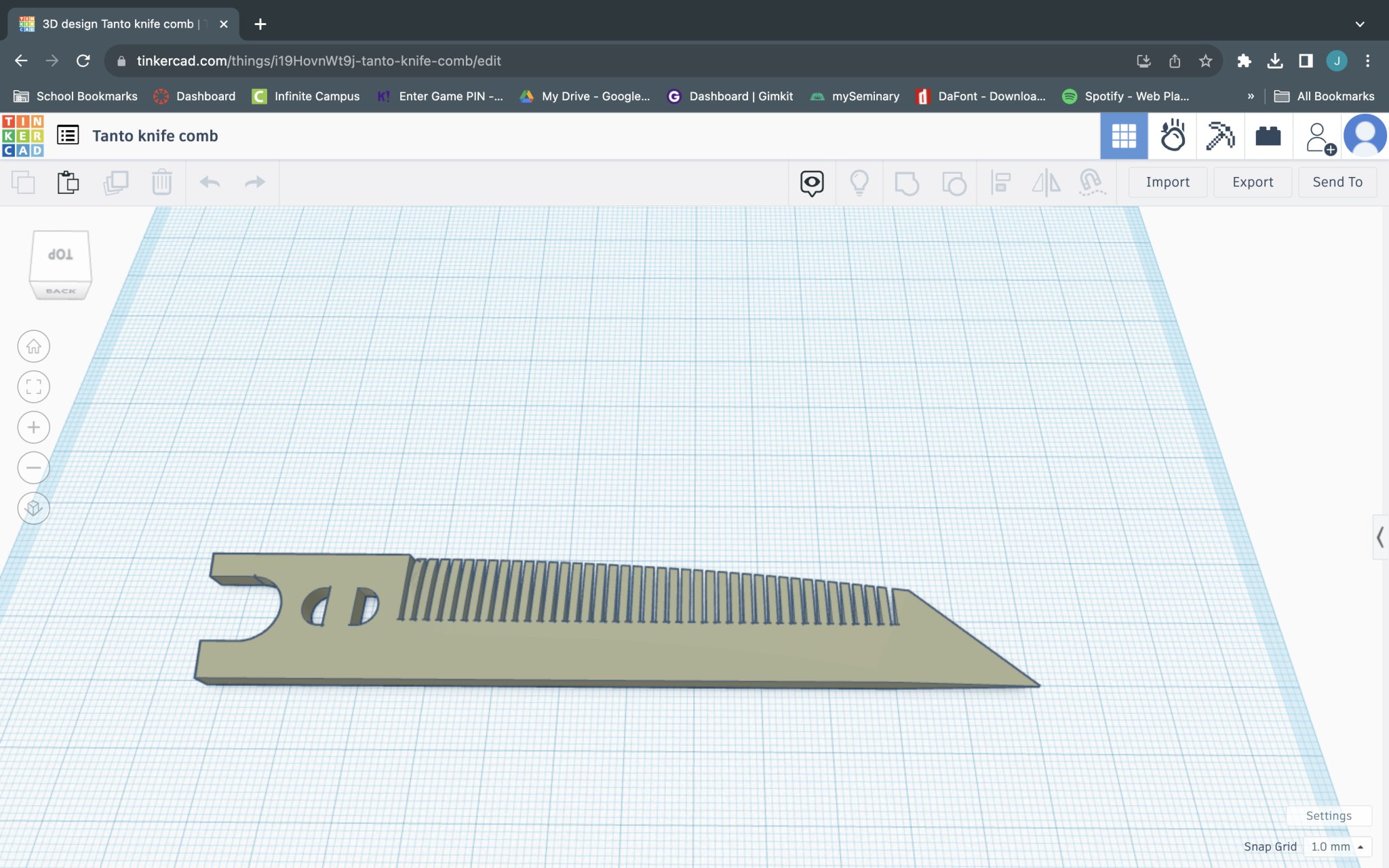
Task: Open the Snap Grid size dropdown
Action: (x=1335, y=846)
